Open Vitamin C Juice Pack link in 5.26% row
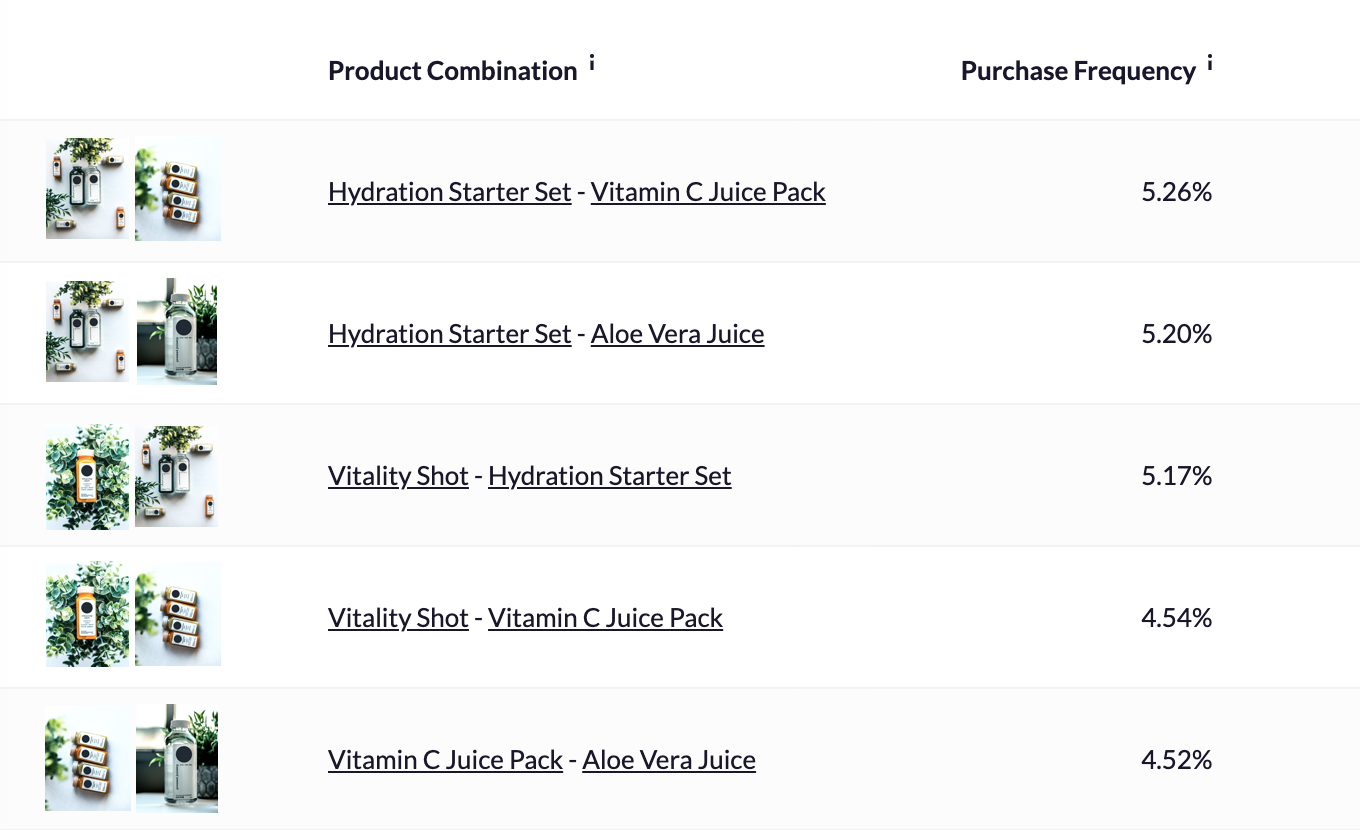Viewport: 1360px width, 830px height. (x=708, y=191)
